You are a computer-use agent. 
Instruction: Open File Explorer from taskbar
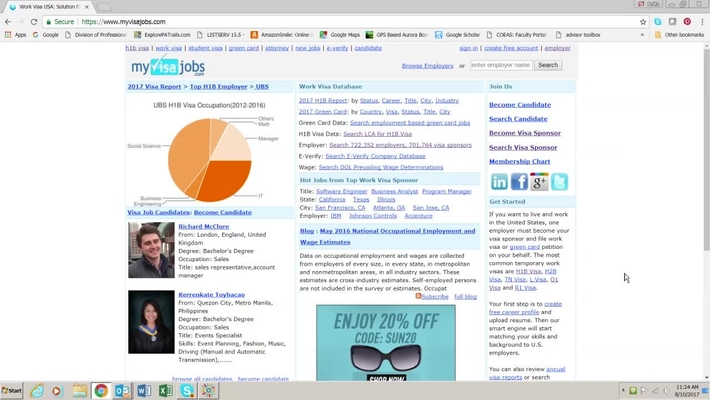point(79,390)
